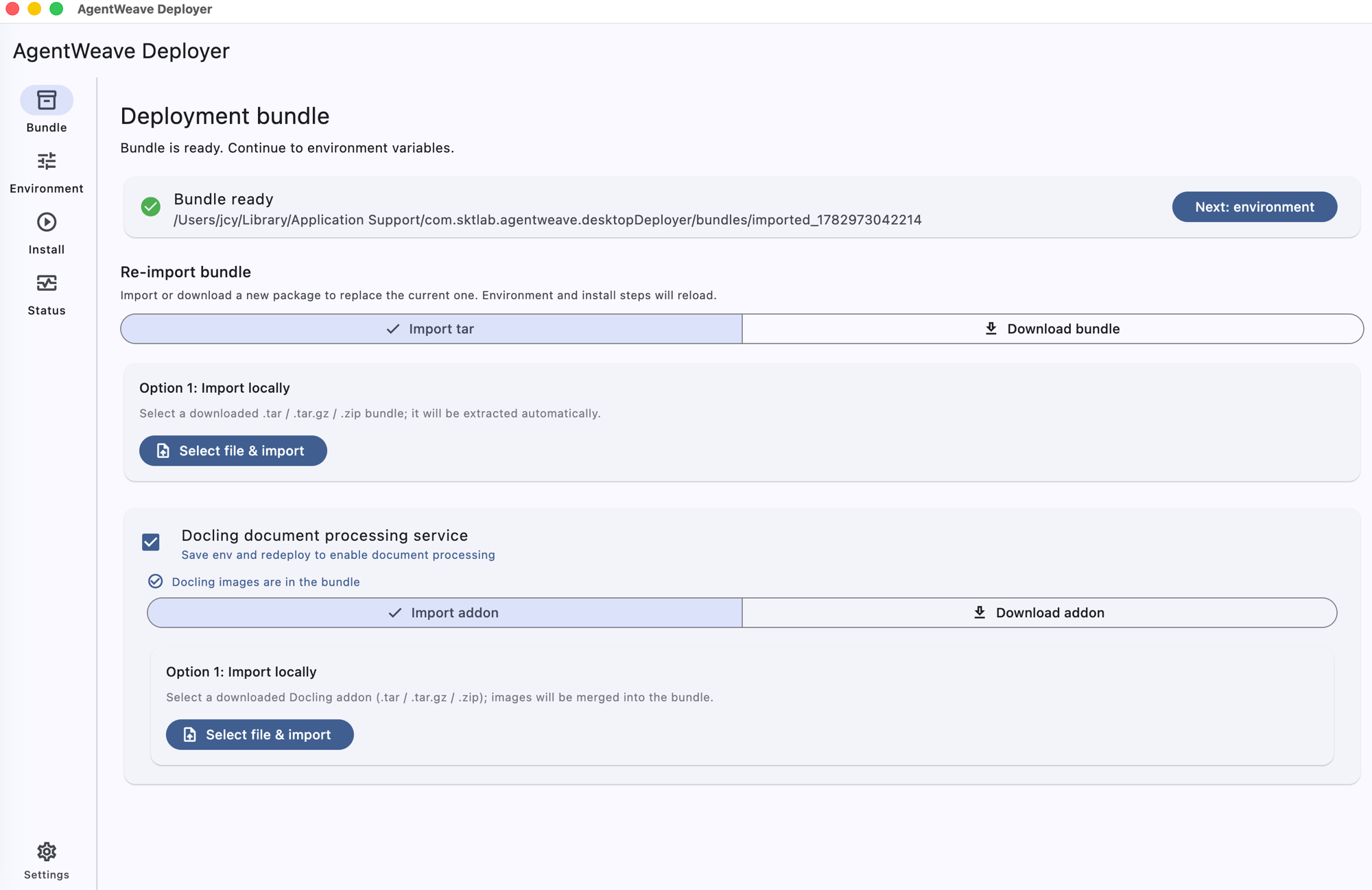
Task: Switch to Download bundle segment
Action: point(1052,328)
